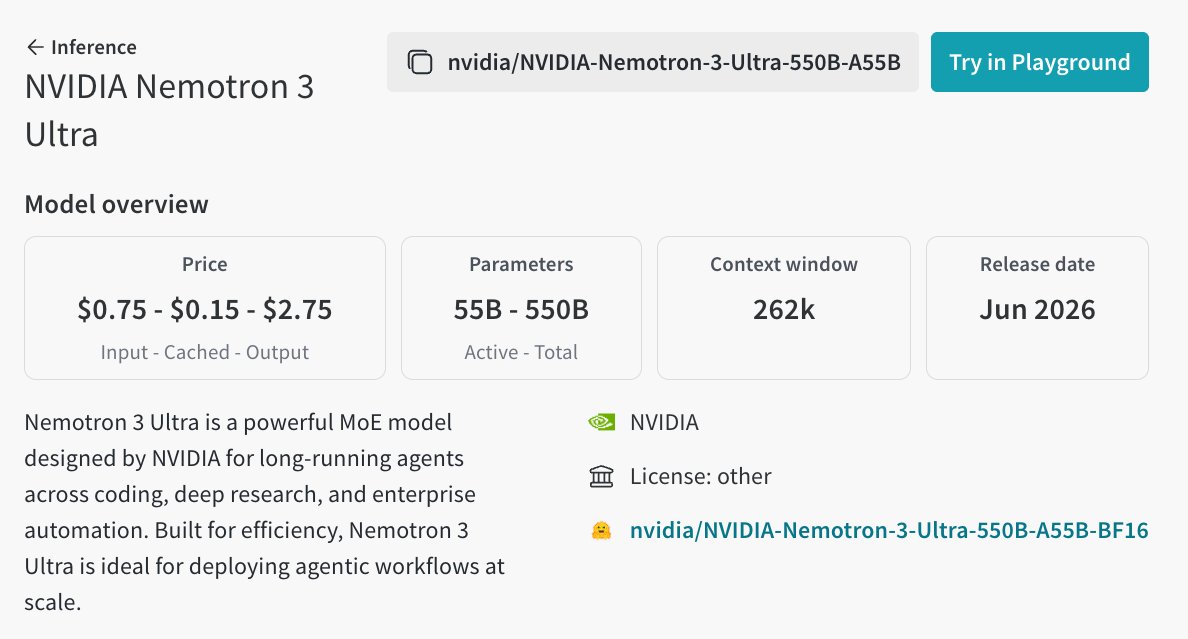The width and height of the screenshot is (1188, 639).
Task: Click the Context window label
Action: pos(784,264)
